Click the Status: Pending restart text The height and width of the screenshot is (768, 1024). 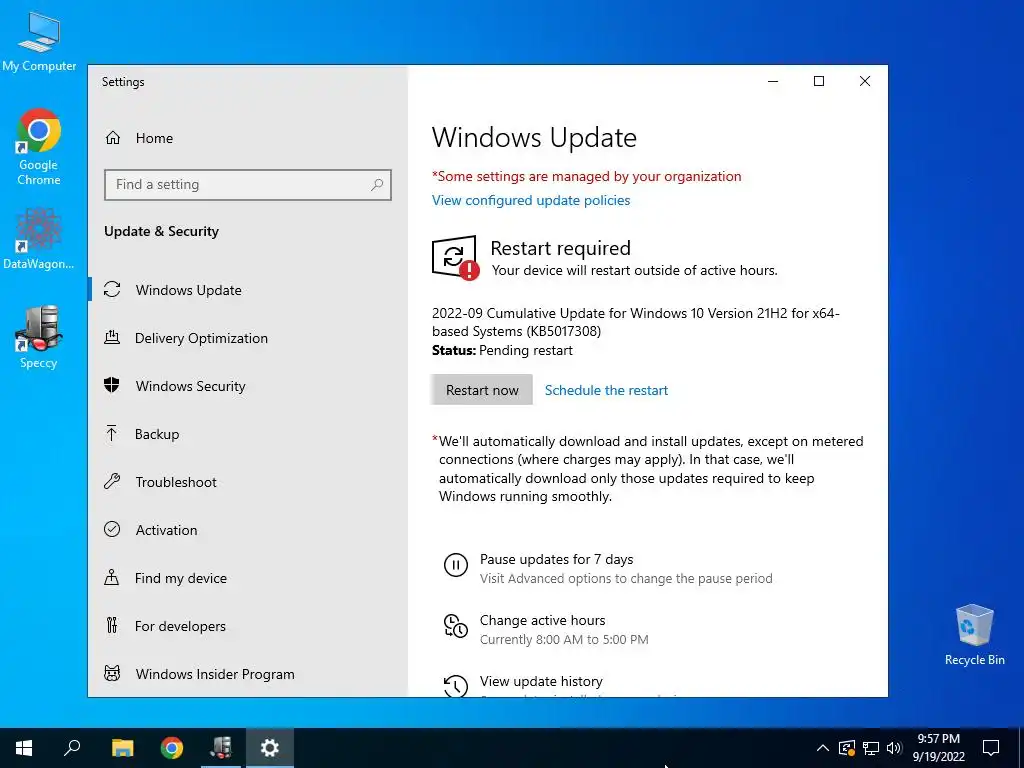pyautogui.click(x=502, y=350)
